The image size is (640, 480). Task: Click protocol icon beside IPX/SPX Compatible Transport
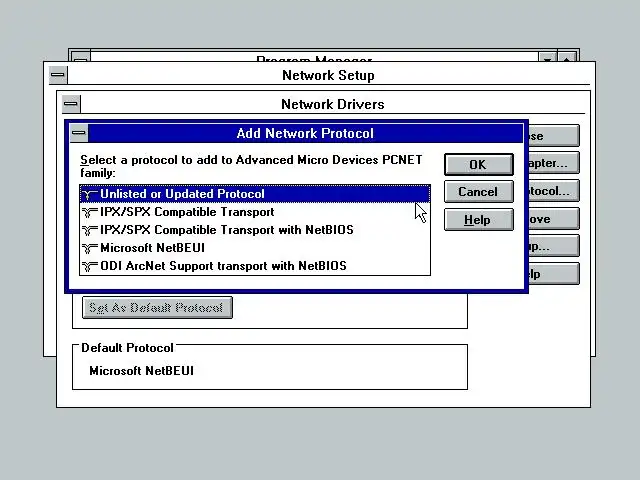[89, 212]
